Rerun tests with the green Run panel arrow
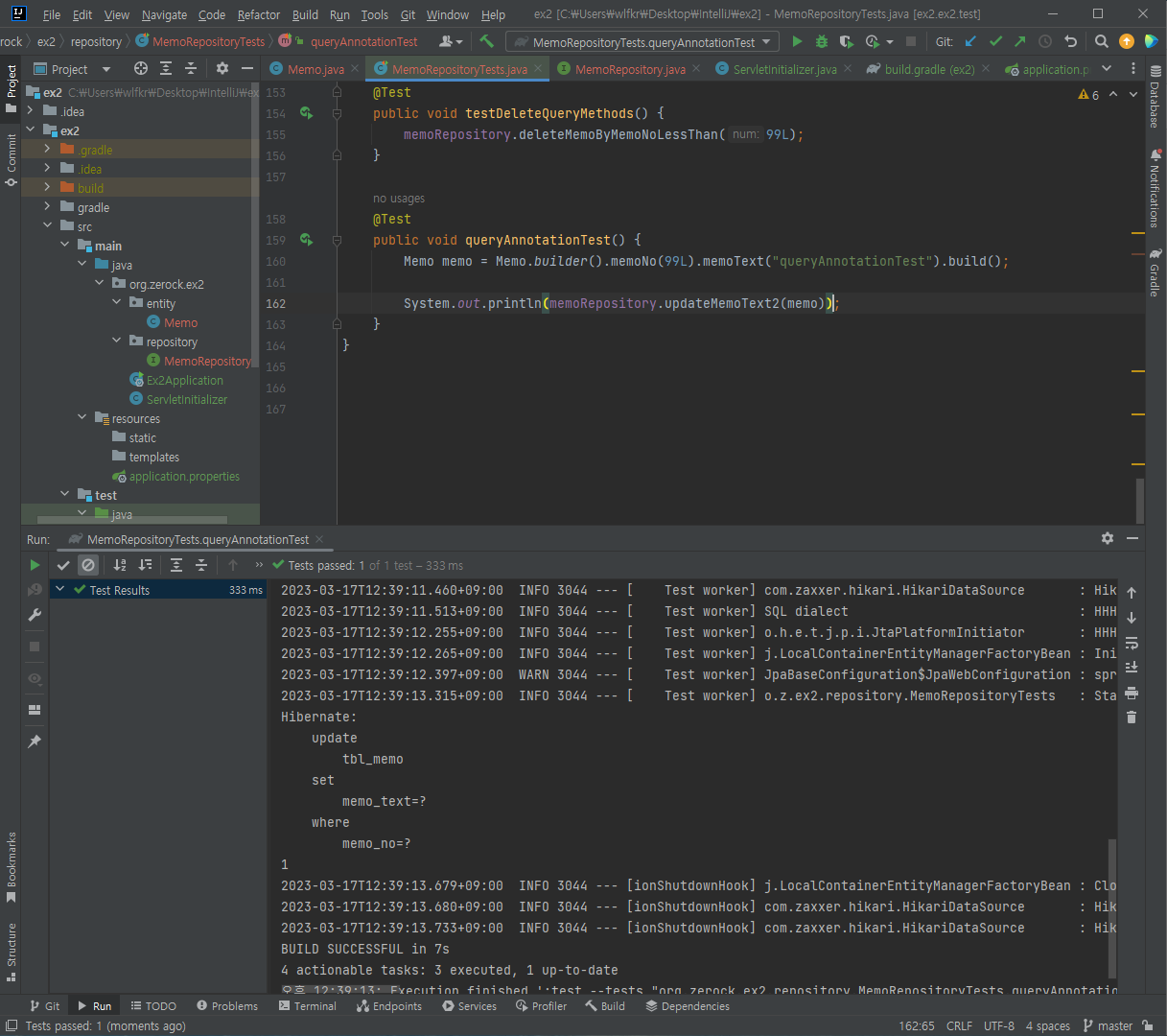The height and width of the screenshot is (1036, 1167). click(35, 565)
